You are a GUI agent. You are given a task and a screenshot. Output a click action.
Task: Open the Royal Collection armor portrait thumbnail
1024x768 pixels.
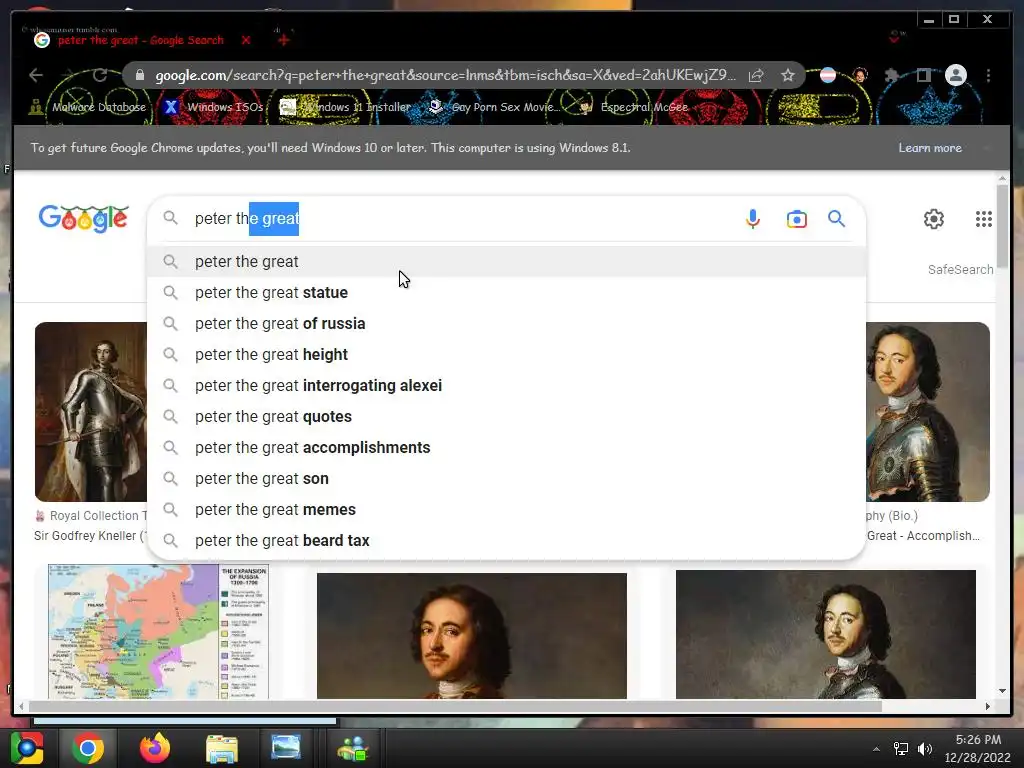pos(91,411)
